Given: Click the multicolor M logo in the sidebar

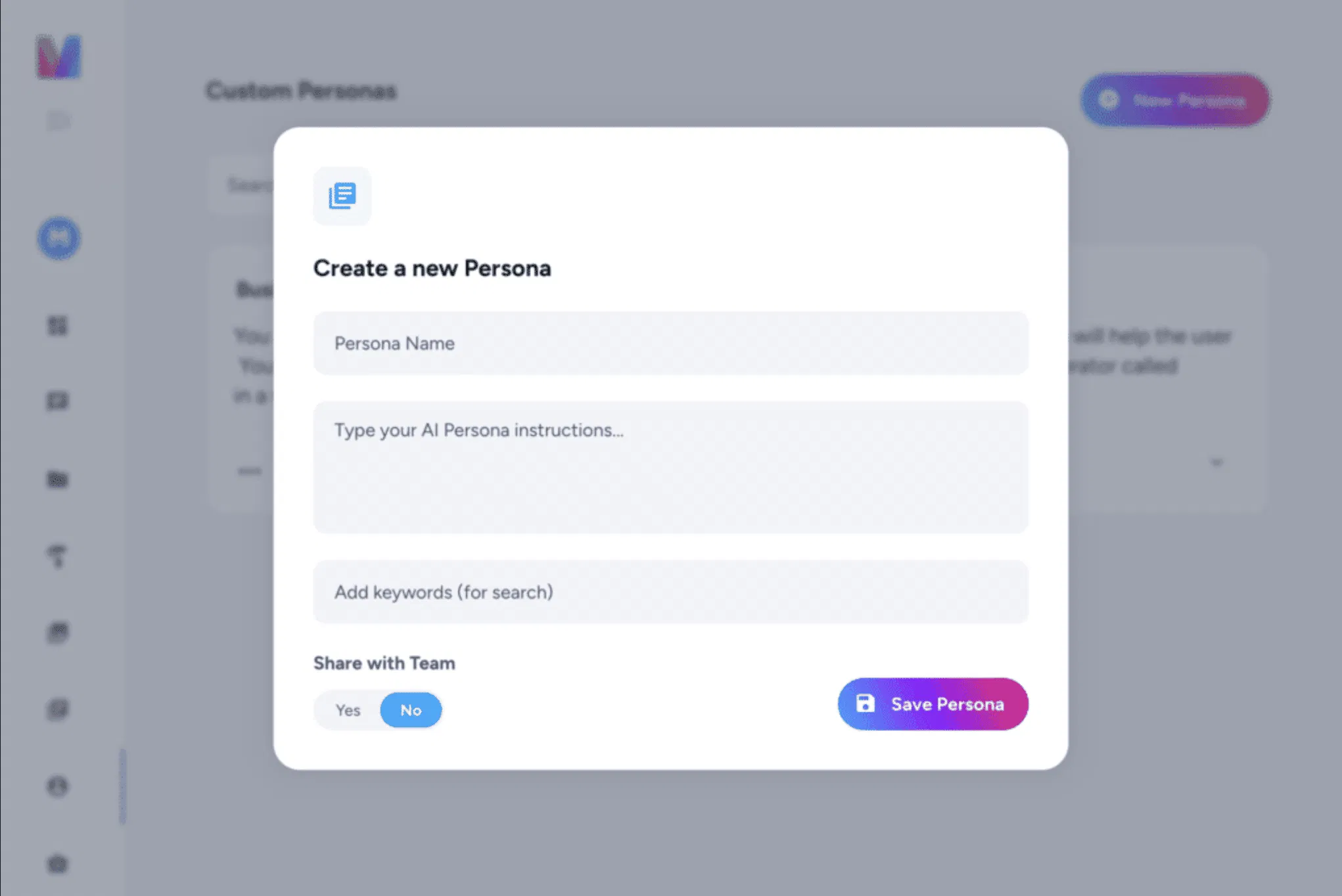Looking at the screenshot, I should 58,56.
